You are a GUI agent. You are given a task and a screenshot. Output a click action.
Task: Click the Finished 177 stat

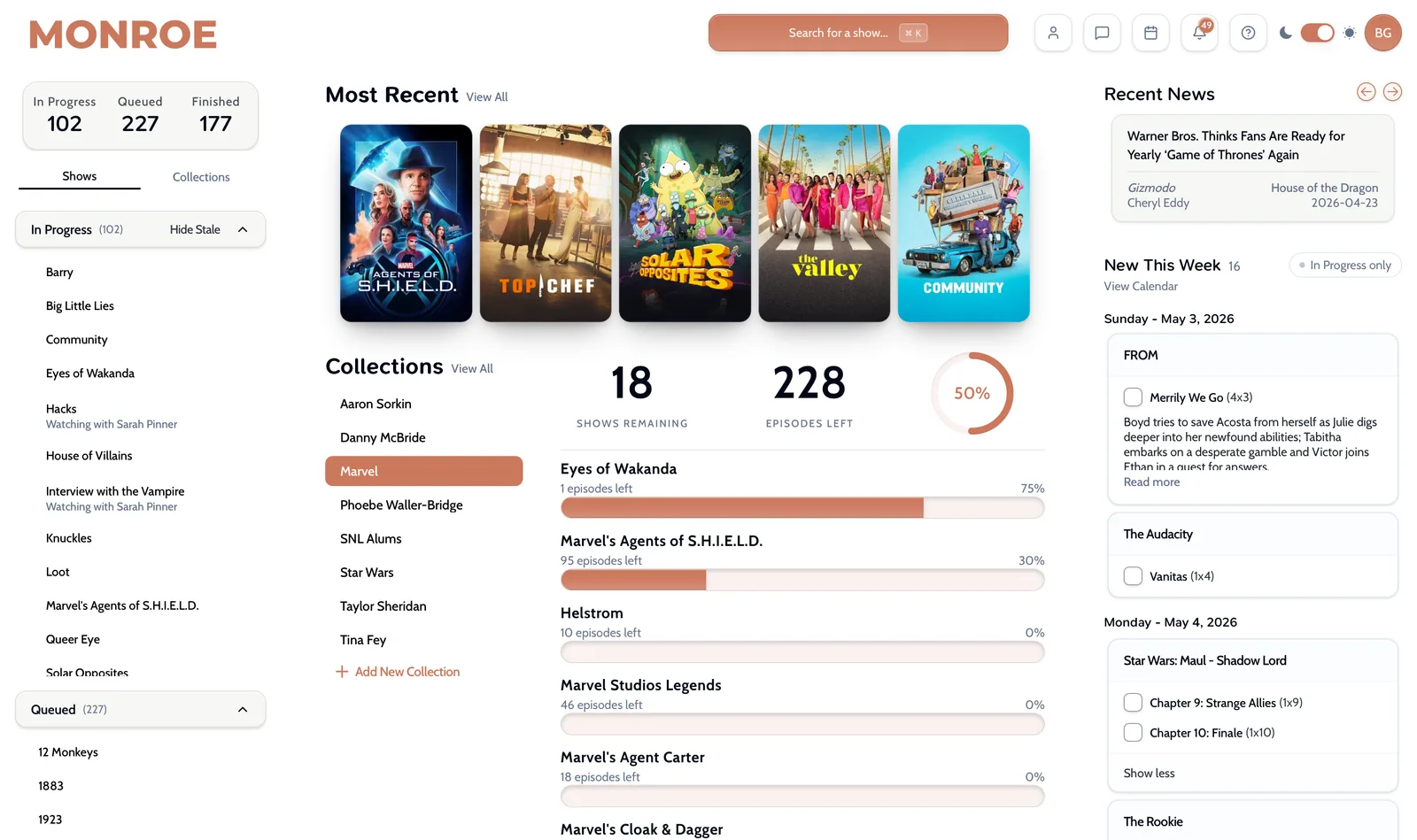[215, 115]
